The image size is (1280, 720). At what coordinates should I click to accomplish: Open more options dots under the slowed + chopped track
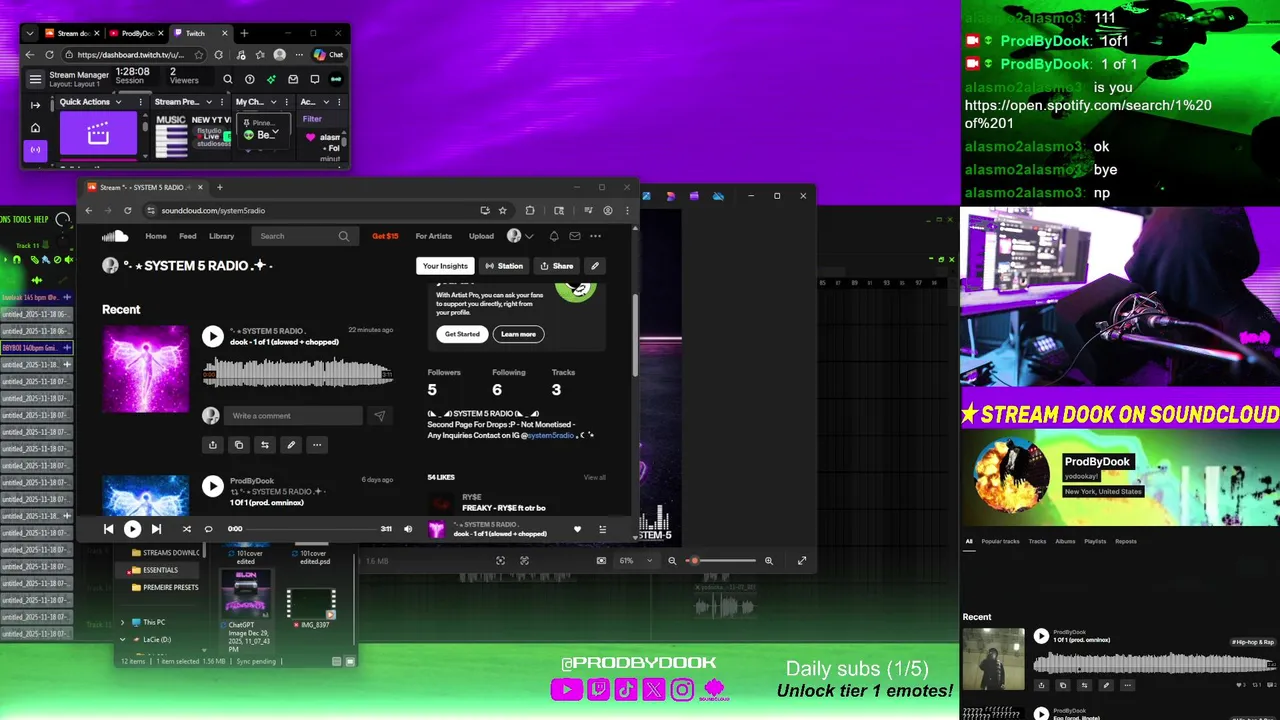(x=317, y=445)
